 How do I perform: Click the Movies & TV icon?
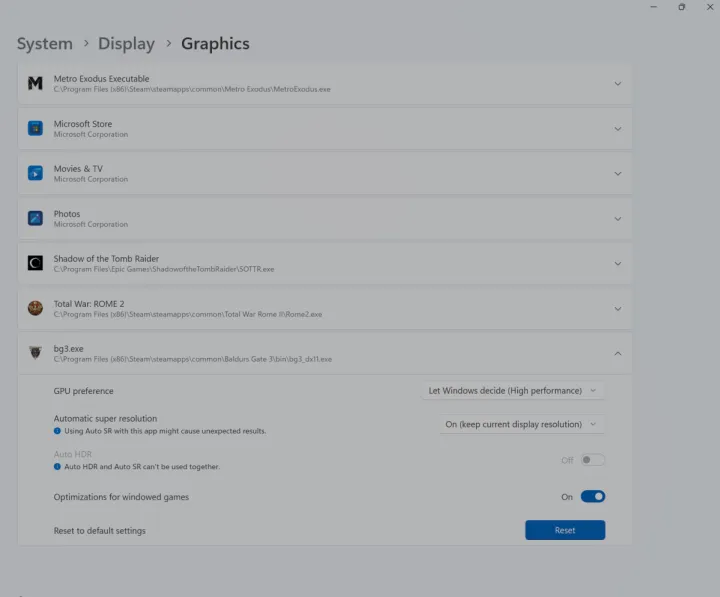click(35, 173)
